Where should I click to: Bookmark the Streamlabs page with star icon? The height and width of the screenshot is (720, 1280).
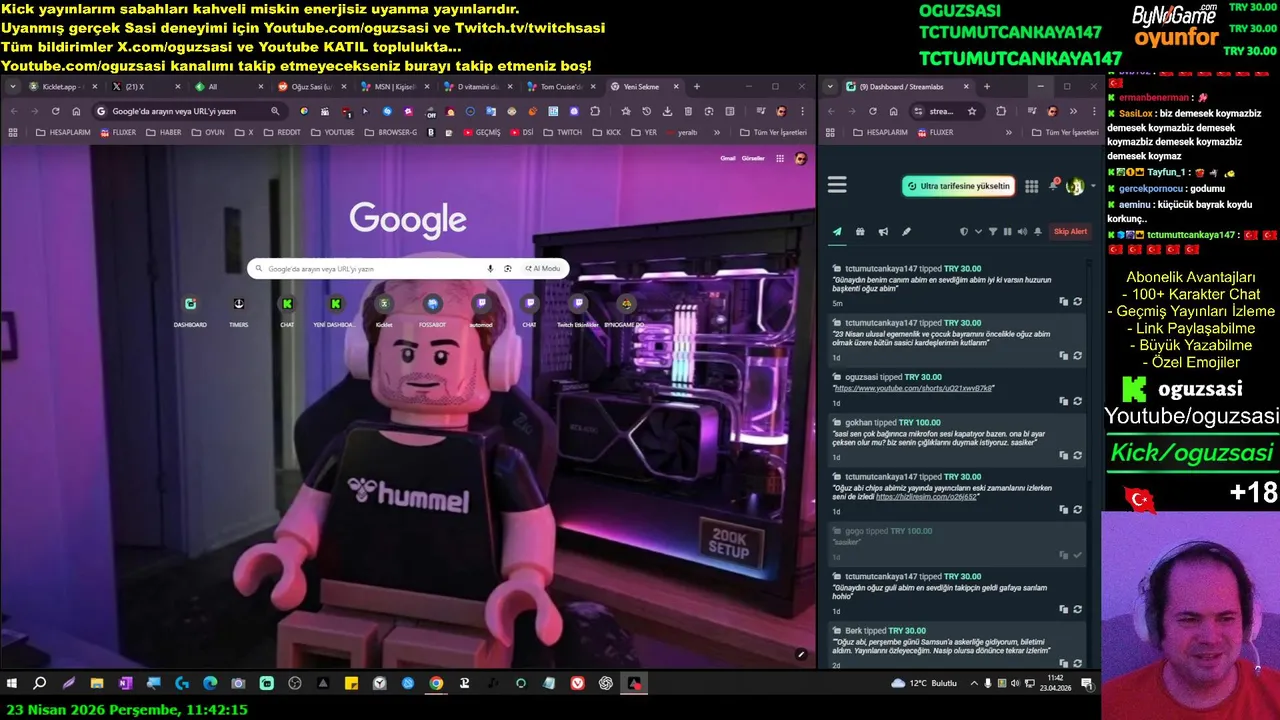[972, 111]
